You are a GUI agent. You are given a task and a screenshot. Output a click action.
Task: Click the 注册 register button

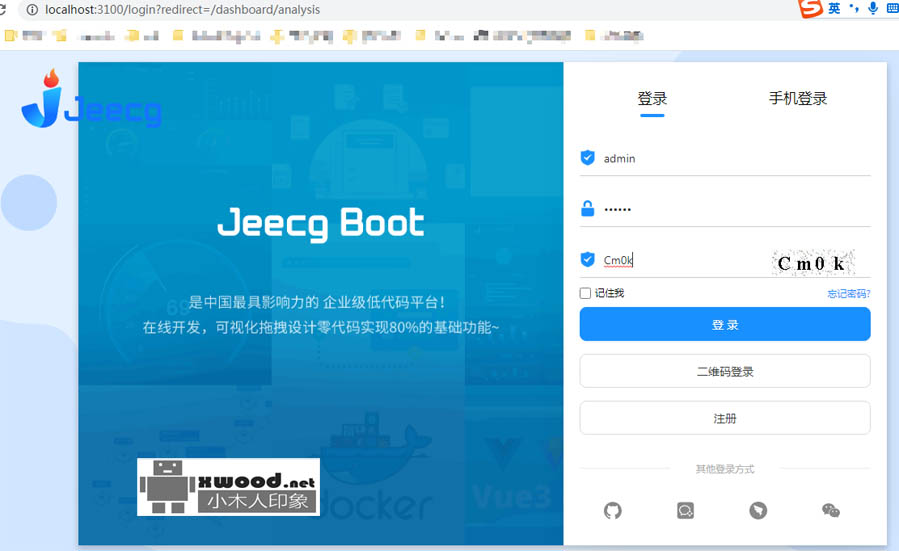pyautogui.click(x=725, y=419)
